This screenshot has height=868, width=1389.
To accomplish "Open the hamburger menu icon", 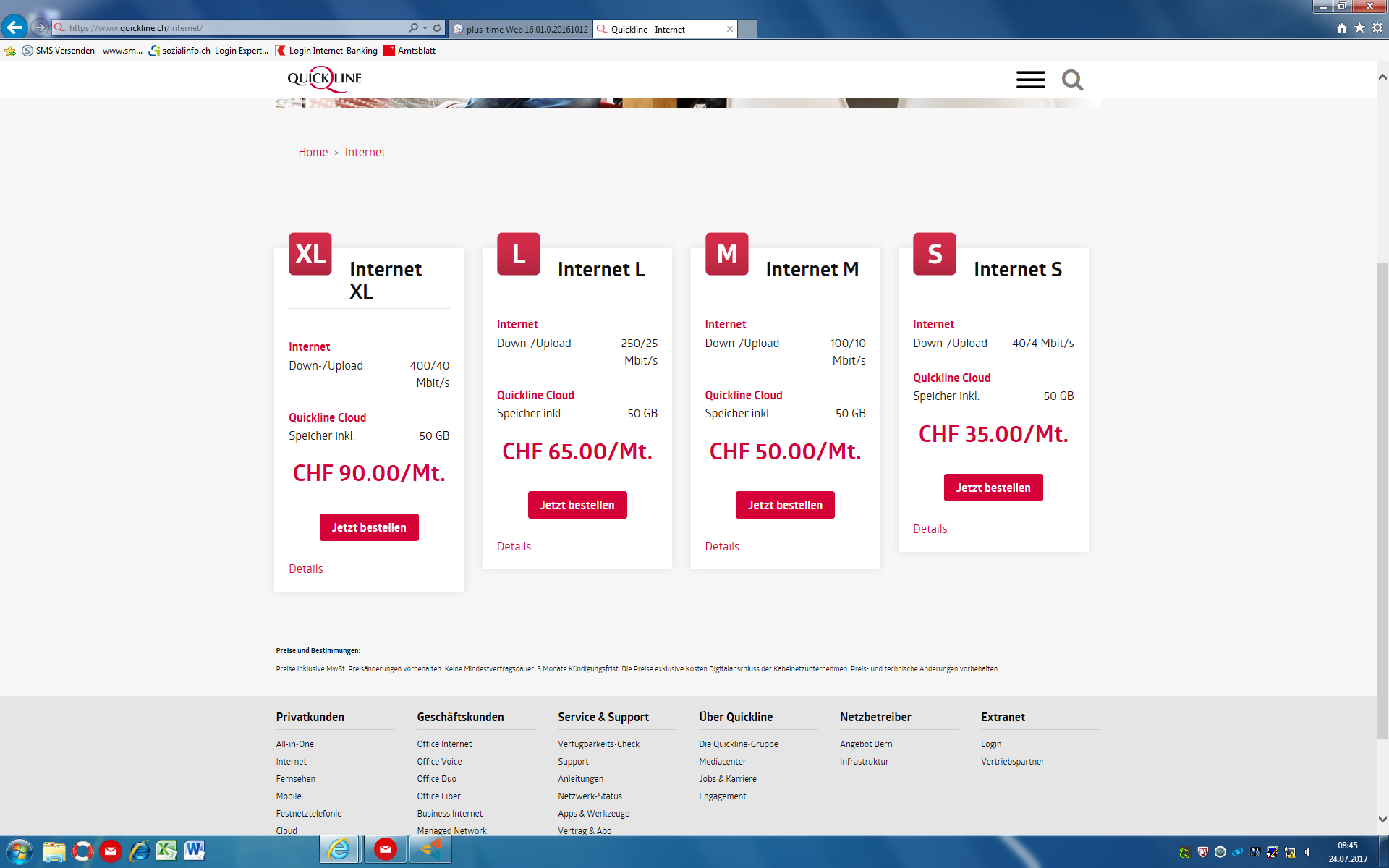I will (x=1030, y=80).
